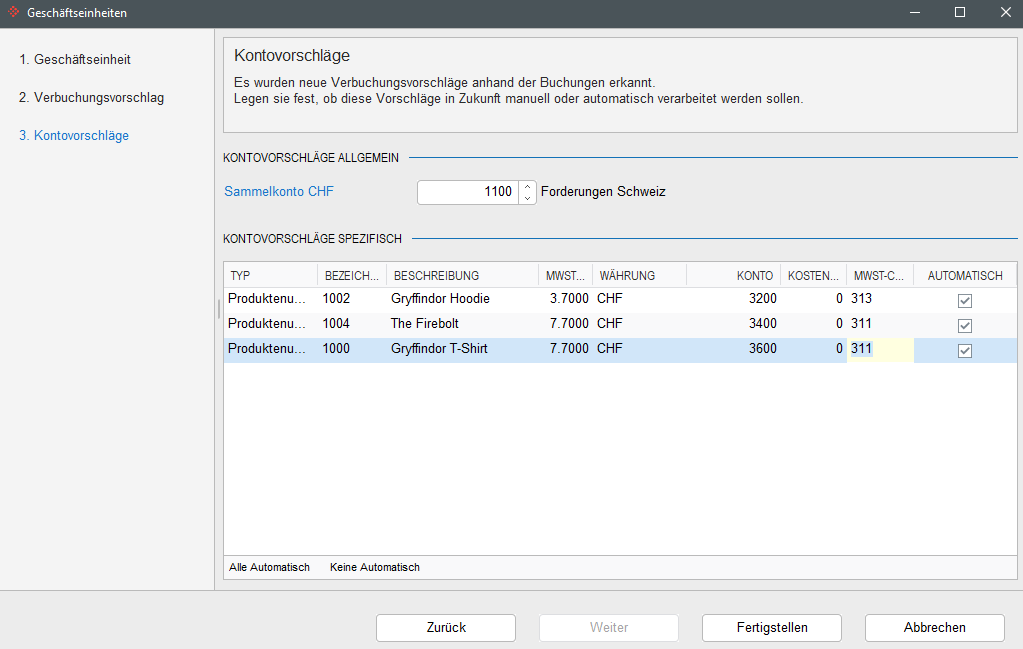Viewport: 1023px width, 649px height.
Task: Go to step 2. Verbuchungsvorschlag
Action: pos(91,97)
